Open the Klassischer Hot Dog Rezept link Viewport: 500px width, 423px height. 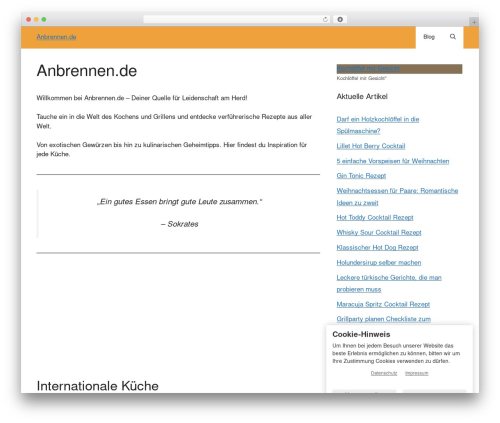point(377,248)
